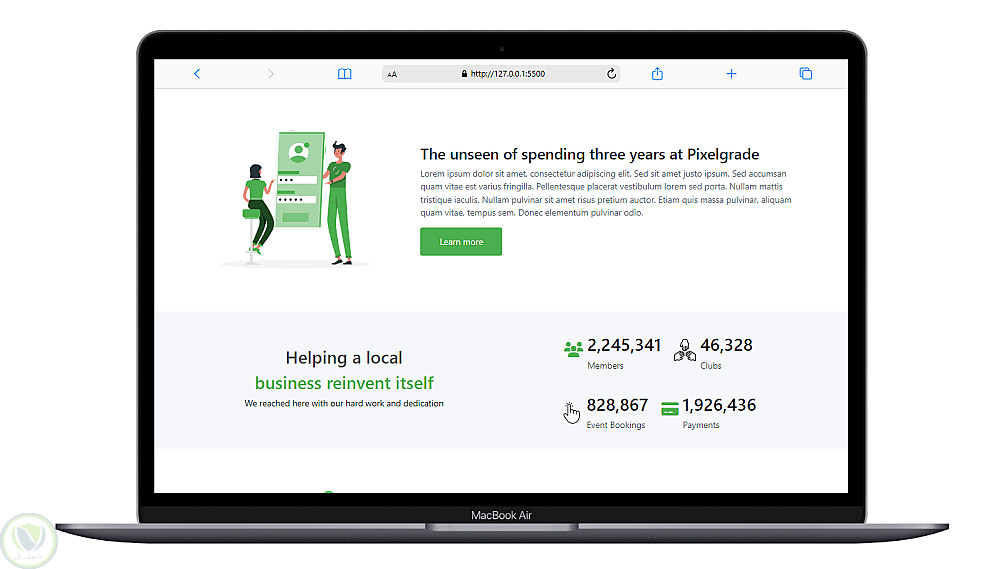Click the Members people icon
Viewport: 1000px width, 569px height.
click(573, 349)
